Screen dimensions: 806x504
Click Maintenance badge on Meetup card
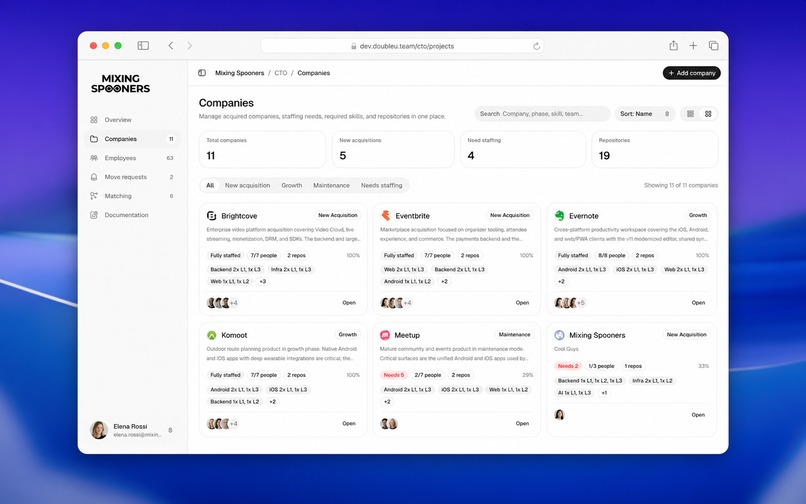point(514,335)
